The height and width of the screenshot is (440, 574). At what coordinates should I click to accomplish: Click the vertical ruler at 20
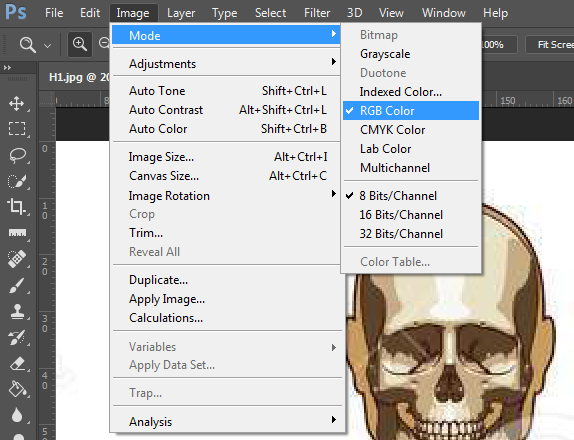pyautogui.click(x=45, y=266)
